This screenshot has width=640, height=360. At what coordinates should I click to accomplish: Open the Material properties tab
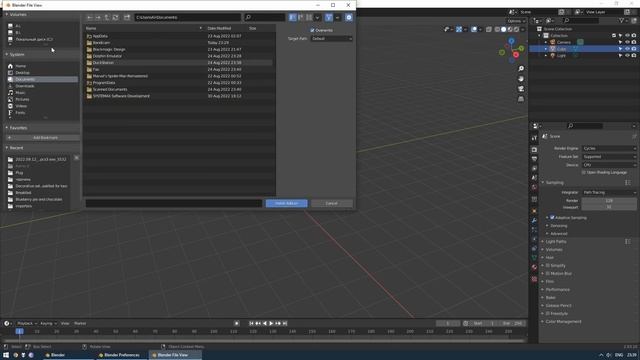[x=534, y=267]
